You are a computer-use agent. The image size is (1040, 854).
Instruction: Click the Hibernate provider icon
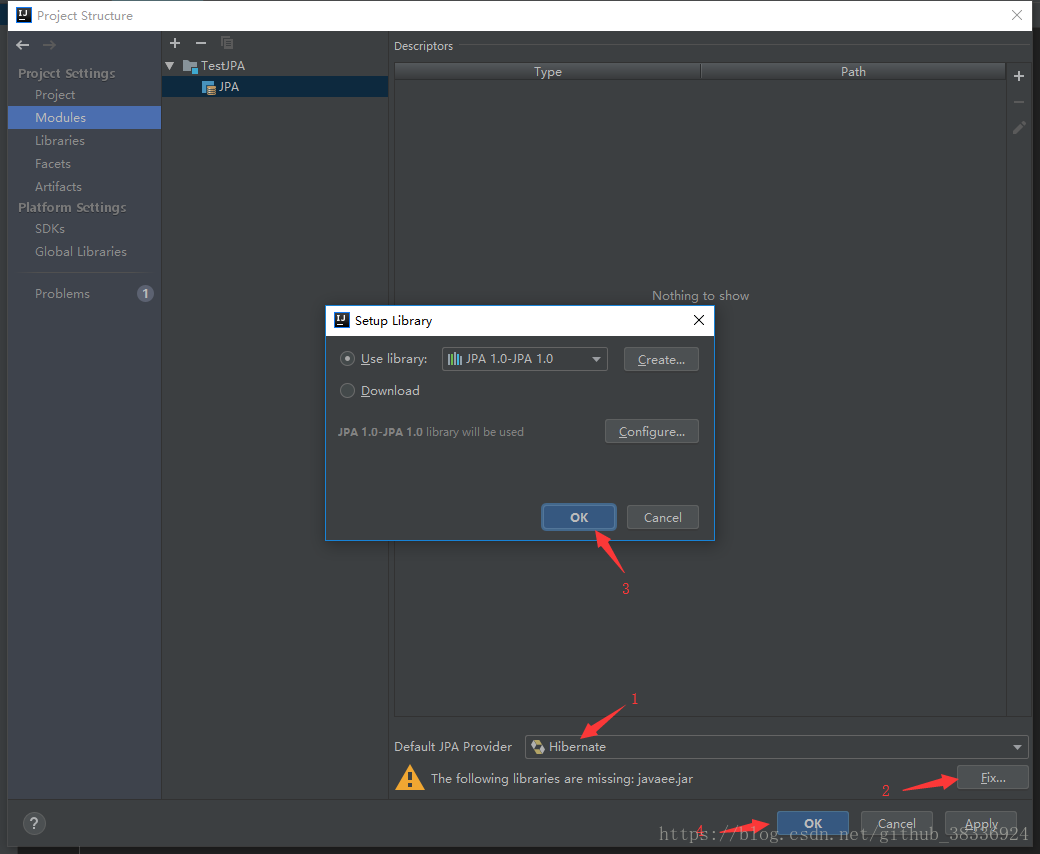[538, 747]
